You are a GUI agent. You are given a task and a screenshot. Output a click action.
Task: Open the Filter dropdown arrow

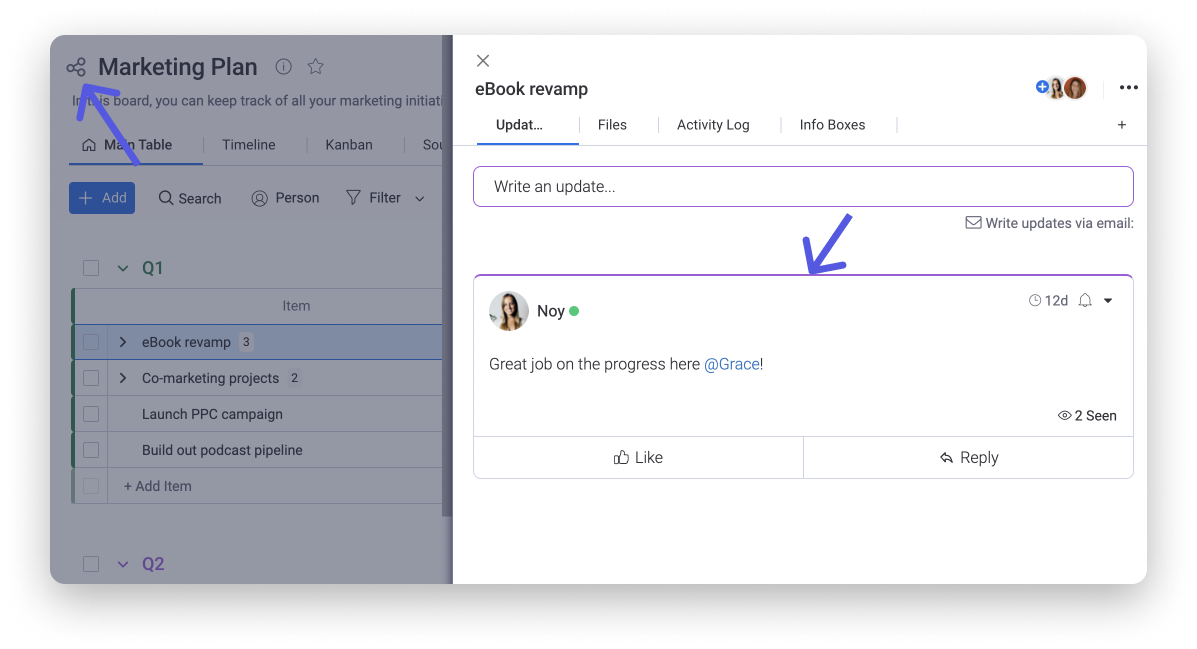point(420,199)
